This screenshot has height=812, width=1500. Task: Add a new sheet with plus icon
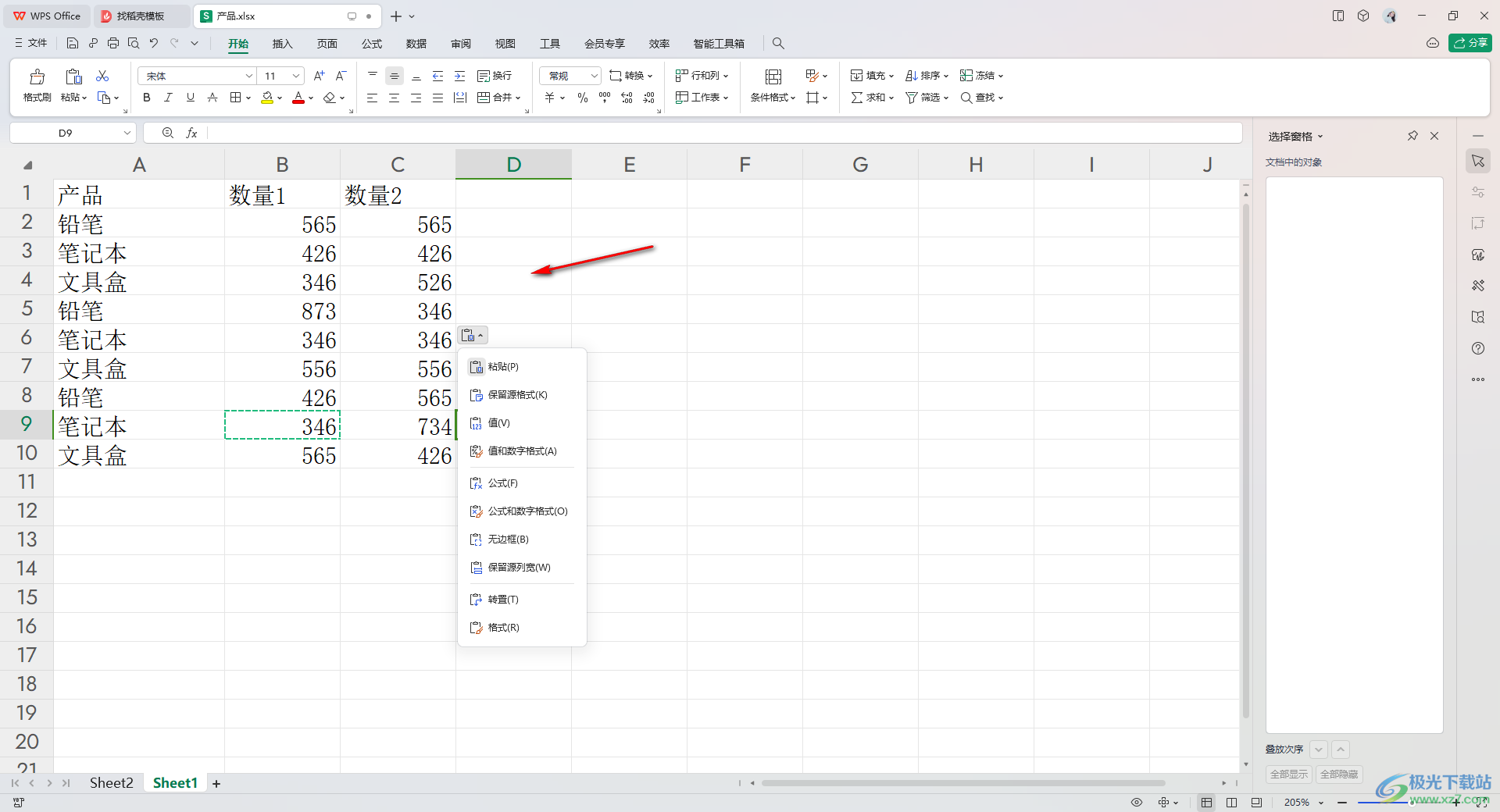coord(216,784)
